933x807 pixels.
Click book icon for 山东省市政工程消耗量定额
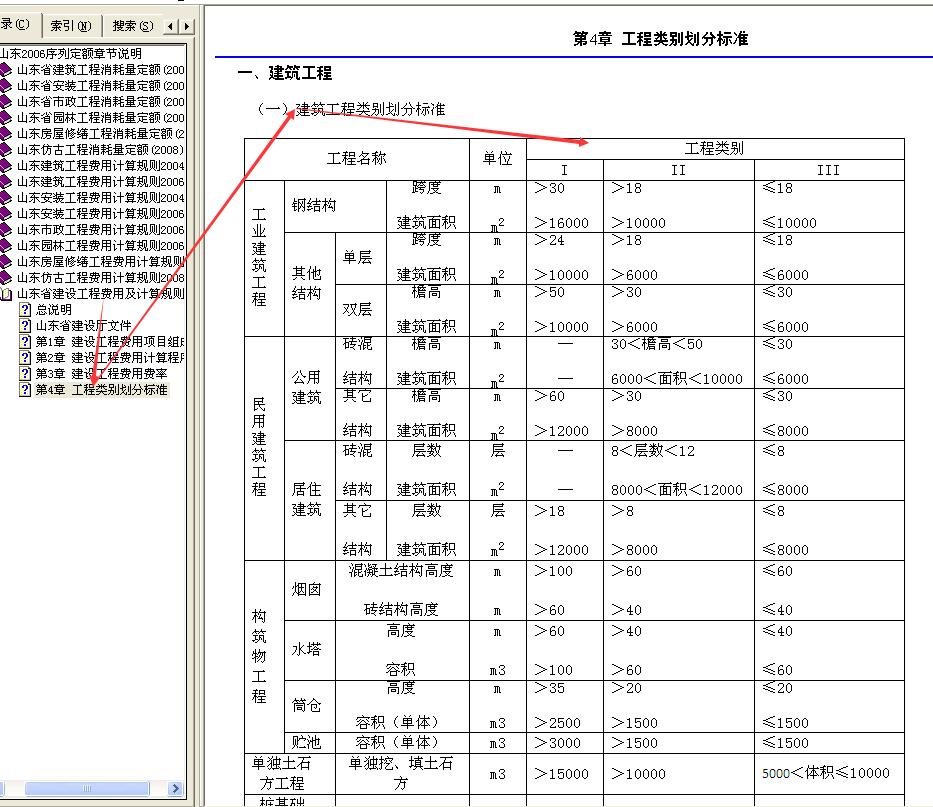pos(6,102)
